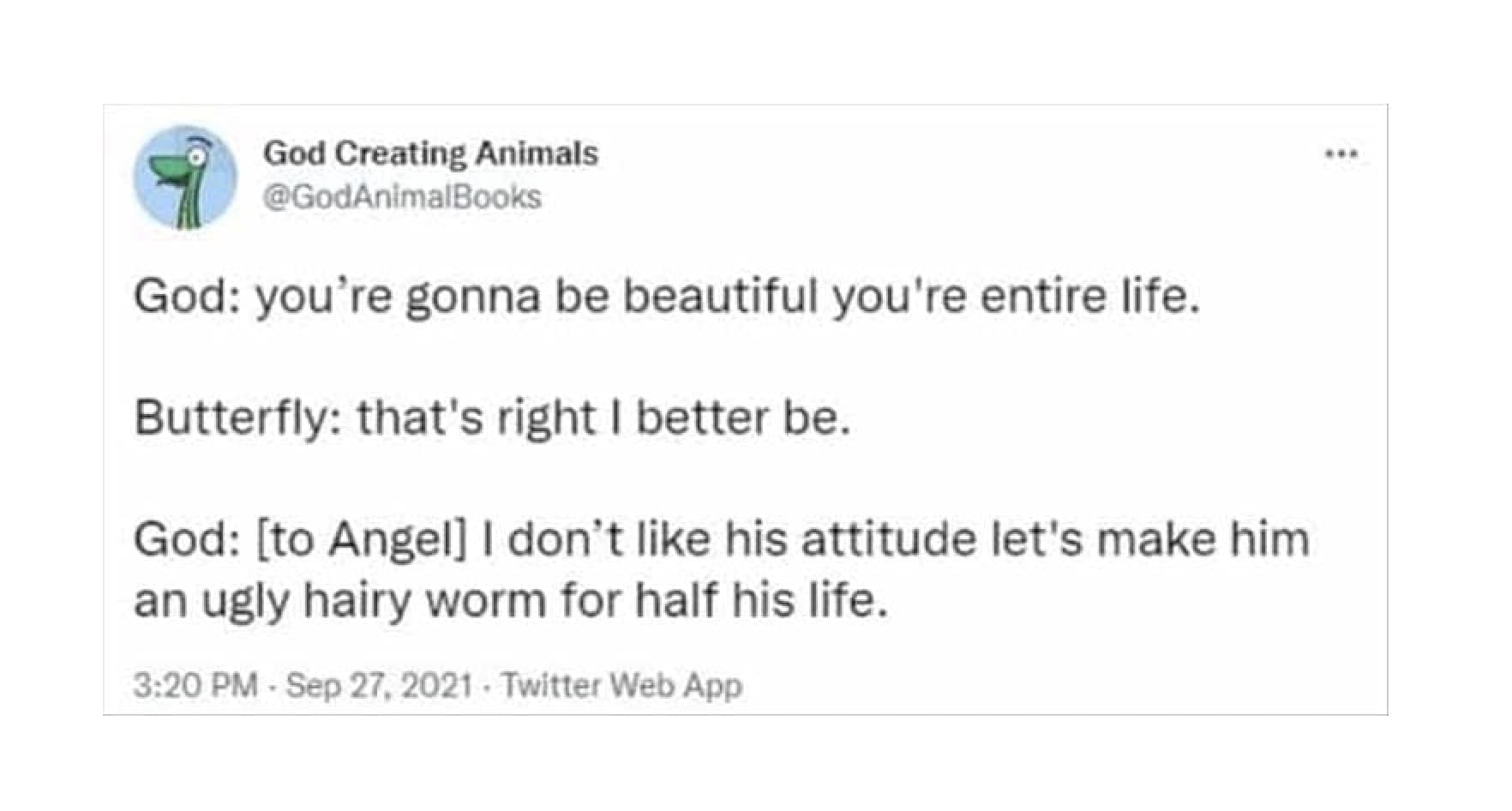The height and width of the screenshot is (811, 1512).
Task: Open the three-dot more options menu
Action: click(1341, 155)
